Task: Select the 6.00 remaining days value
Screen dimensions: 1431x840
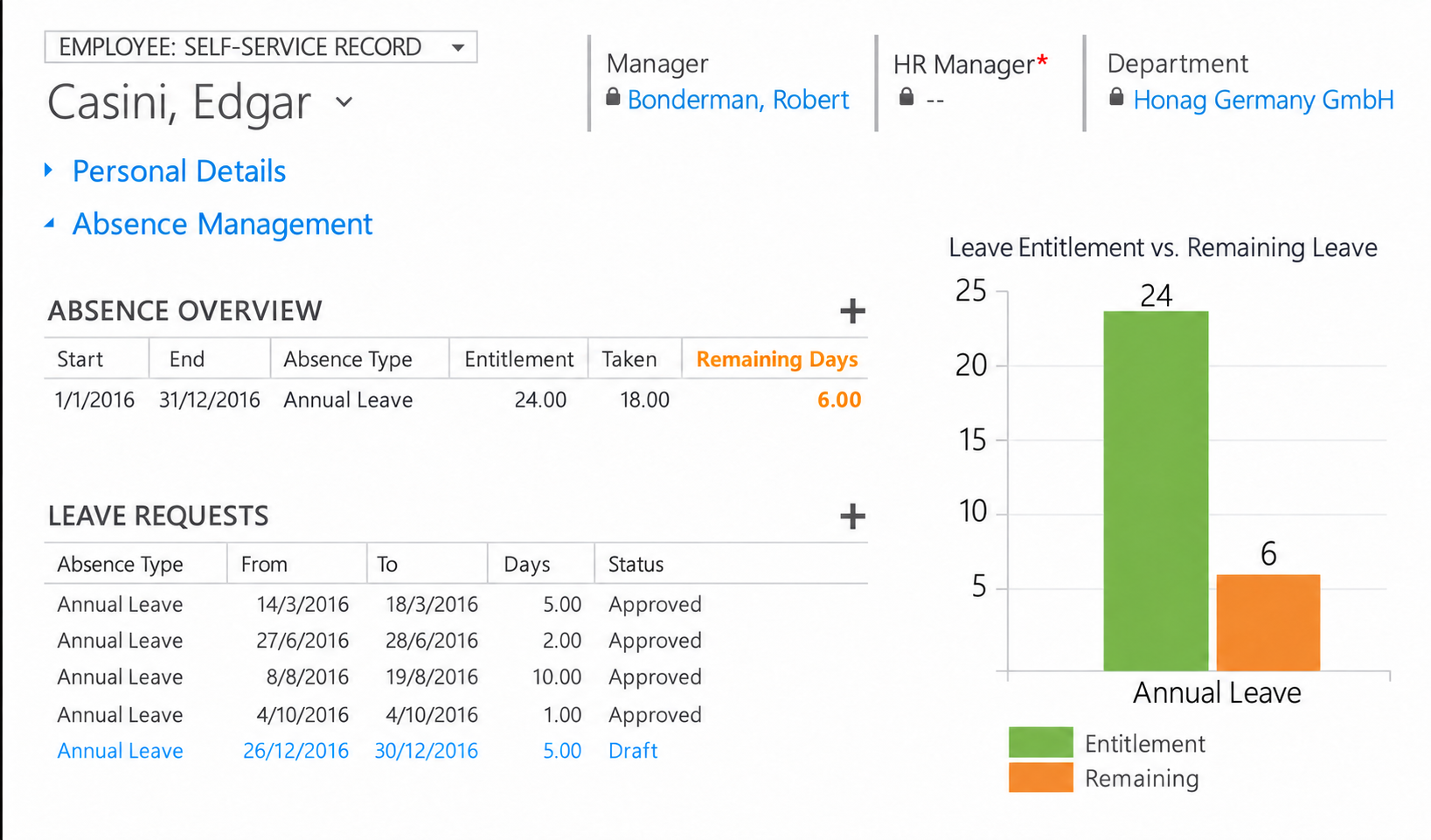Action: pos(839,400)
